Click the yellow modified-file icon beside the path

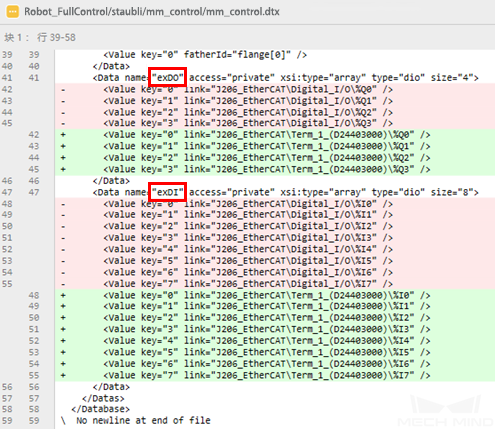pyautogui.click(x=12, y=12)
